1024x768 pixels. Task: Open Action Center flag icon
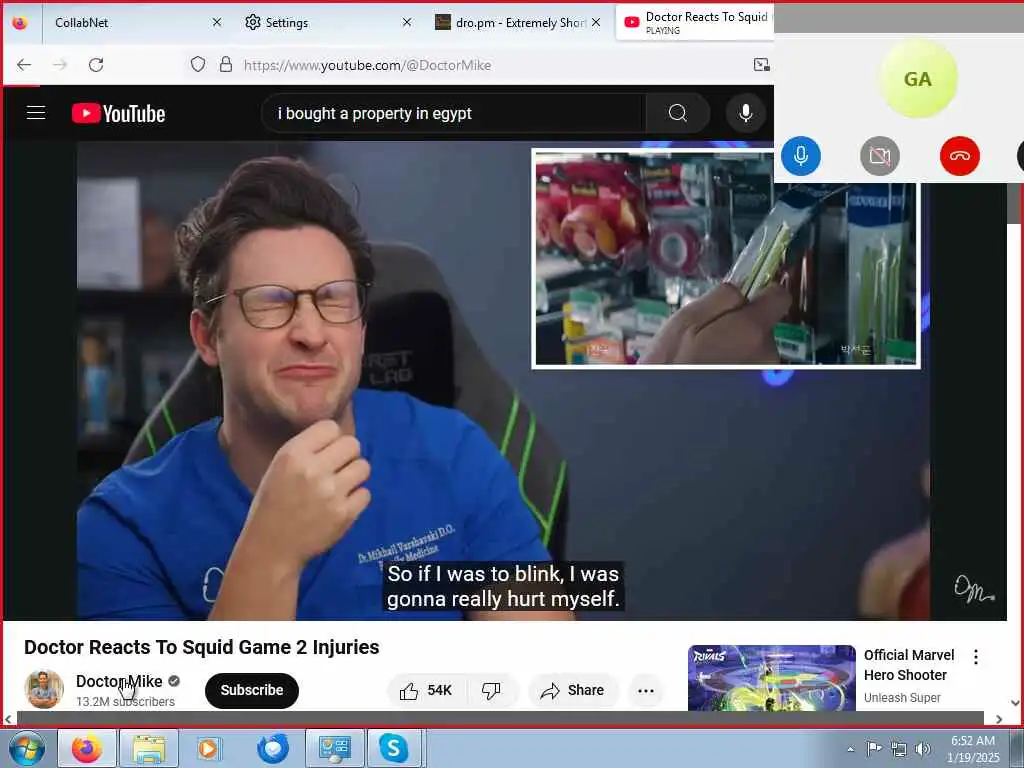pos(874,748)
